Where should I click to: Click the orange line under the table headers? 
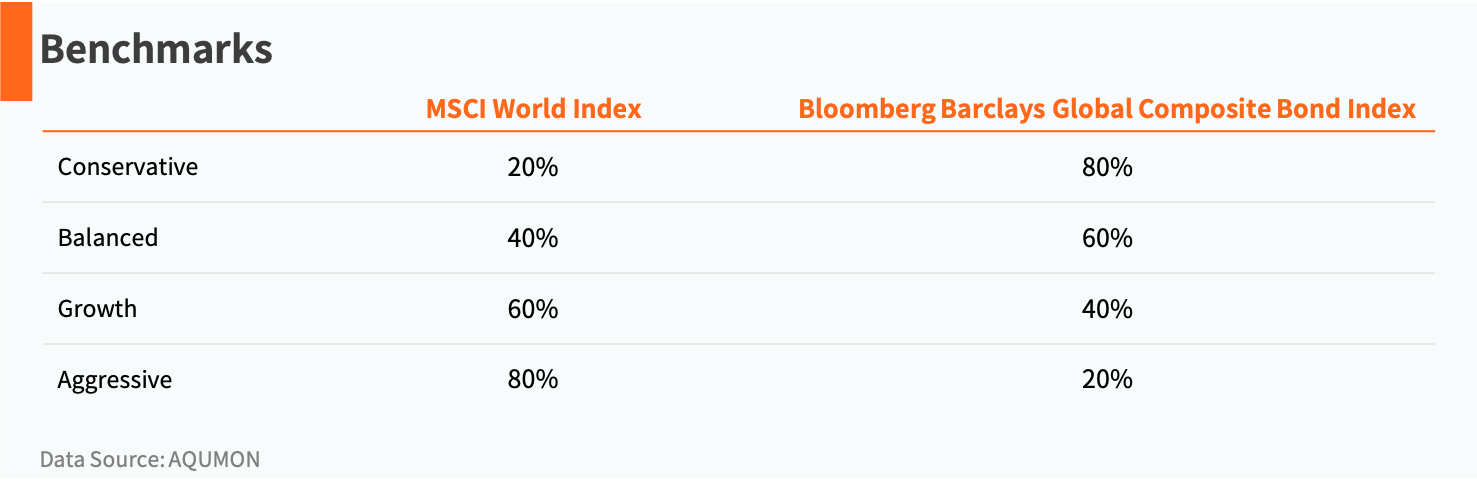point(738,131)
